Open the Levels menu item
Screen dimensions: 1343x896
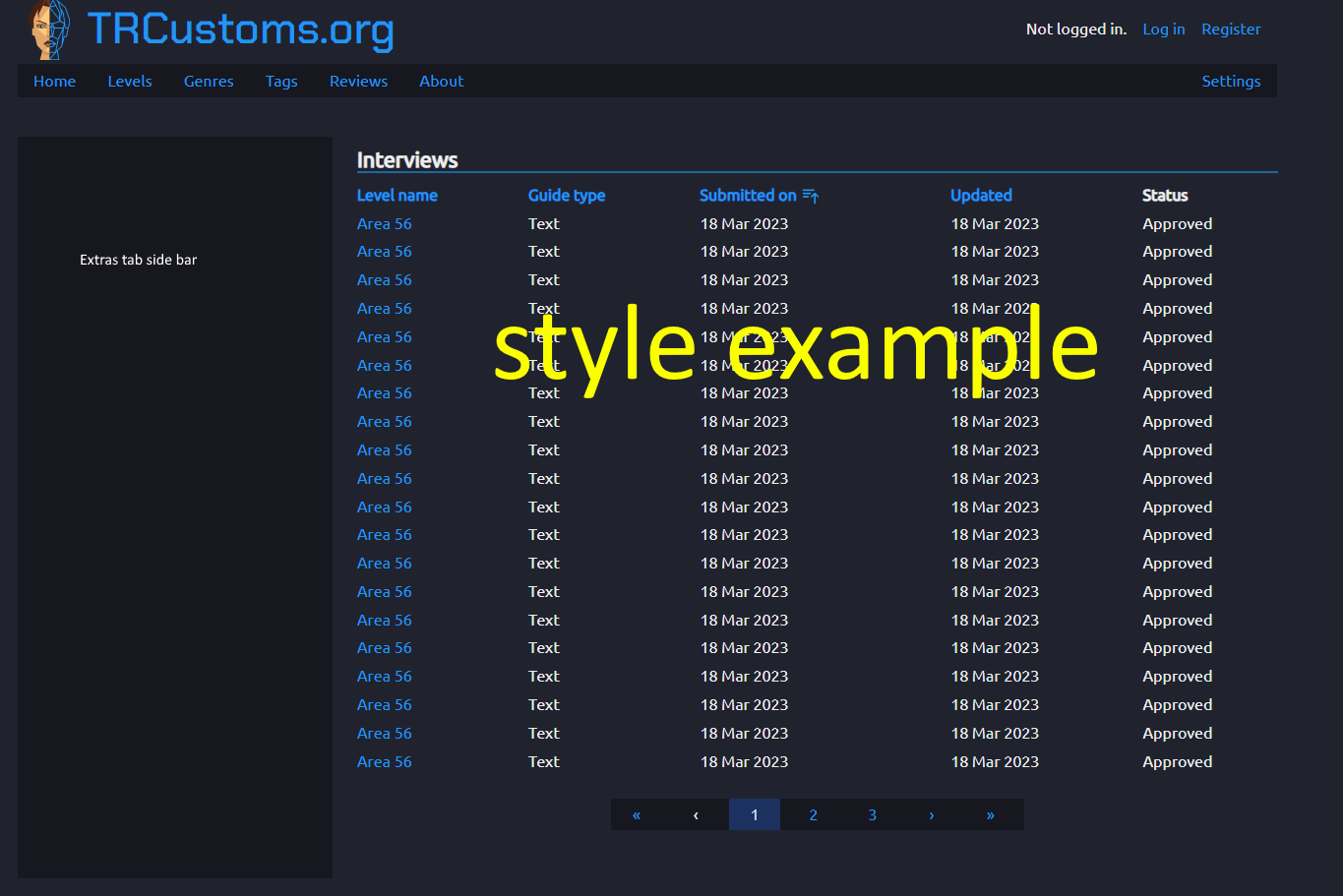click(130, 81)
